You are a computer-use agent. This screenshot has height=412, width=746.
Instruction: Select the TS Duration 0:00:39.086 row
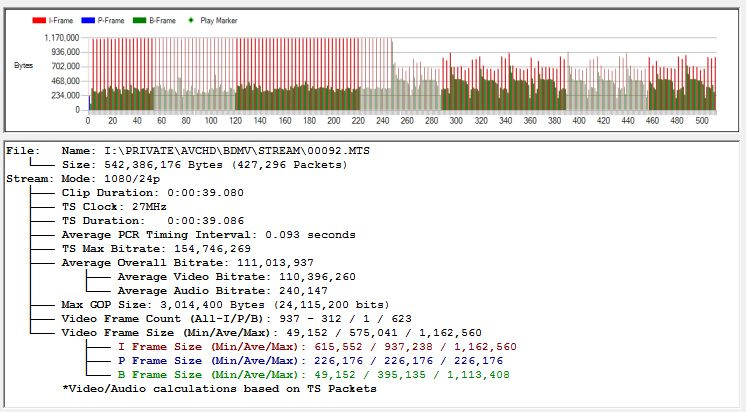153,221
